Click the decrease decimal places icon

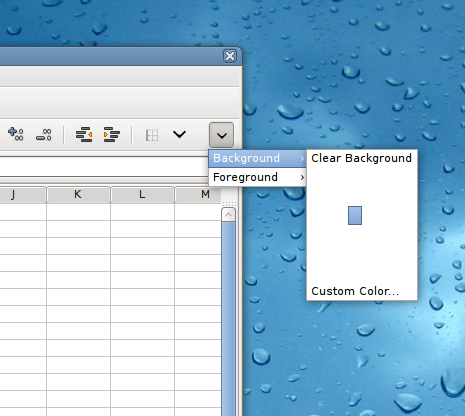click(44, 135)
